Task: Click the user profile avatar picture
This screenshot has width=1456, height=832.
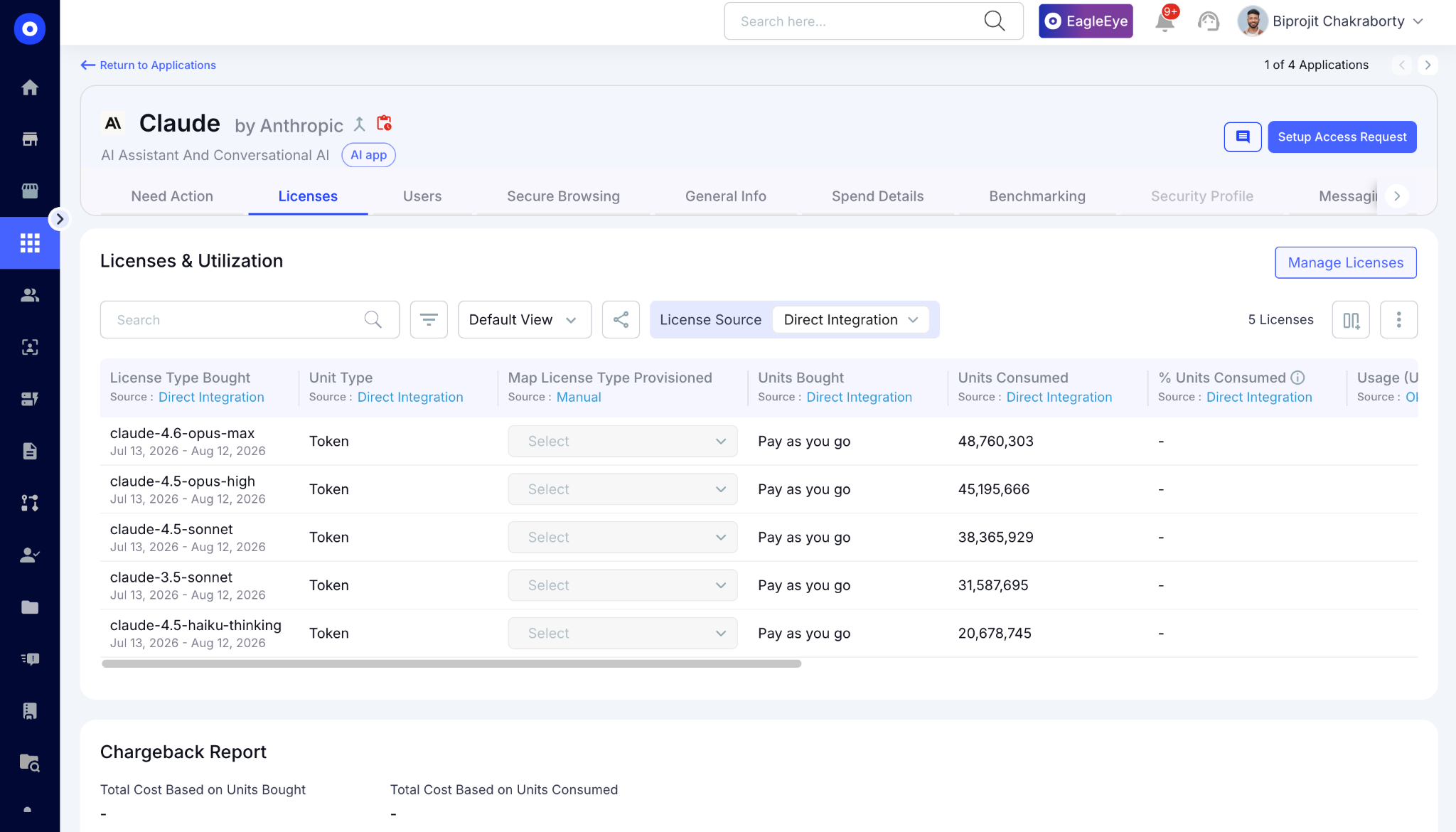Action: (1253, 21)
